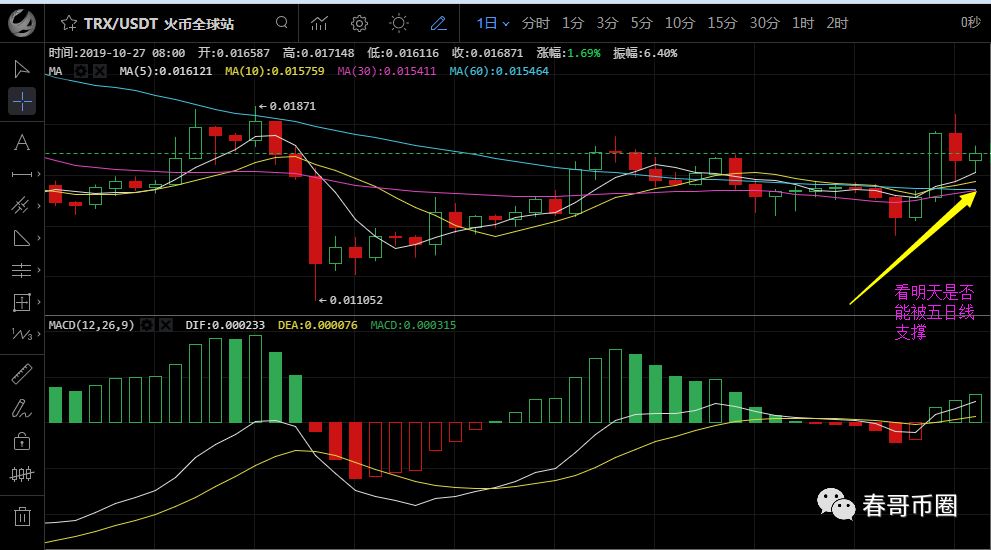Switch to 1时 timeframe
Viewport: 991px width, 550px height.
click(x=803, y=23)
